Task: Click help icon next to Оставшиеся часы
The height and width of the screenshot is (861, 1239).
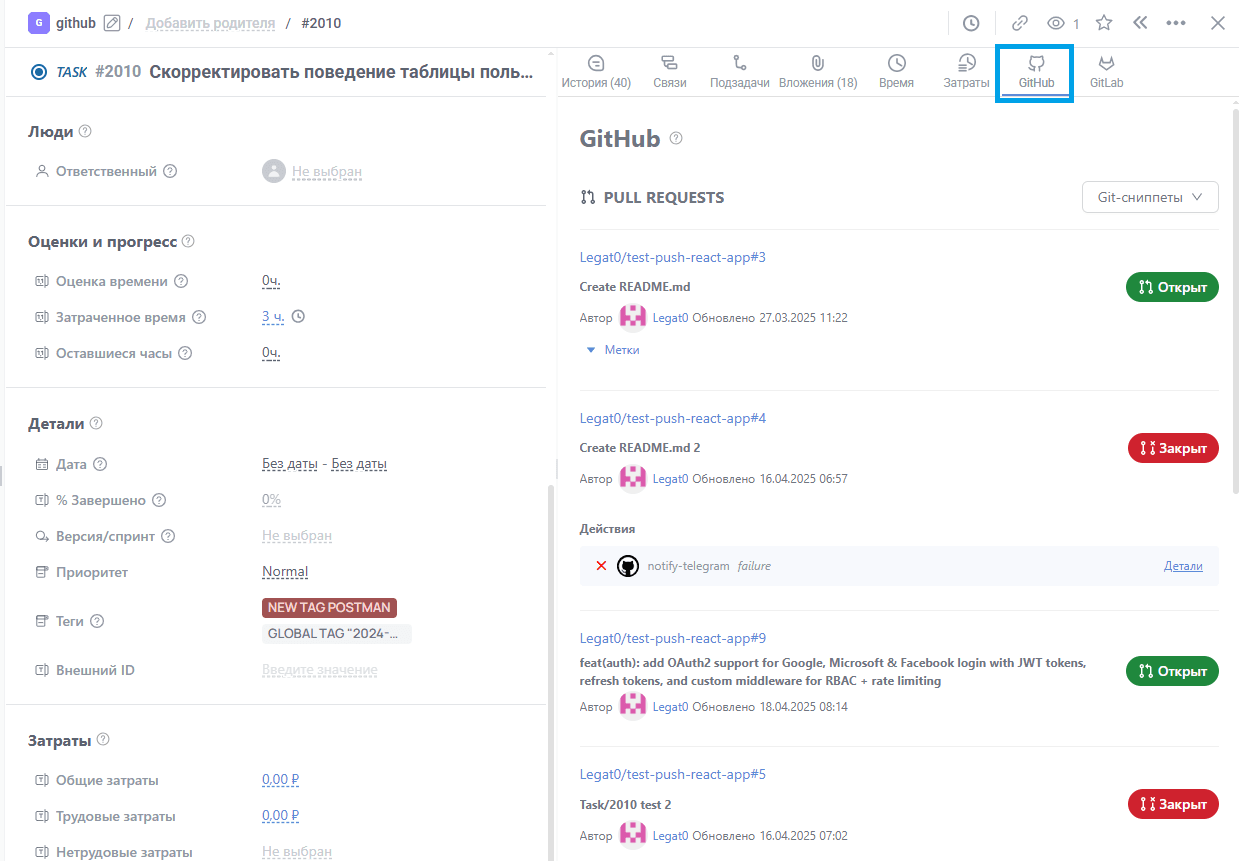Action: coord(185,353)
